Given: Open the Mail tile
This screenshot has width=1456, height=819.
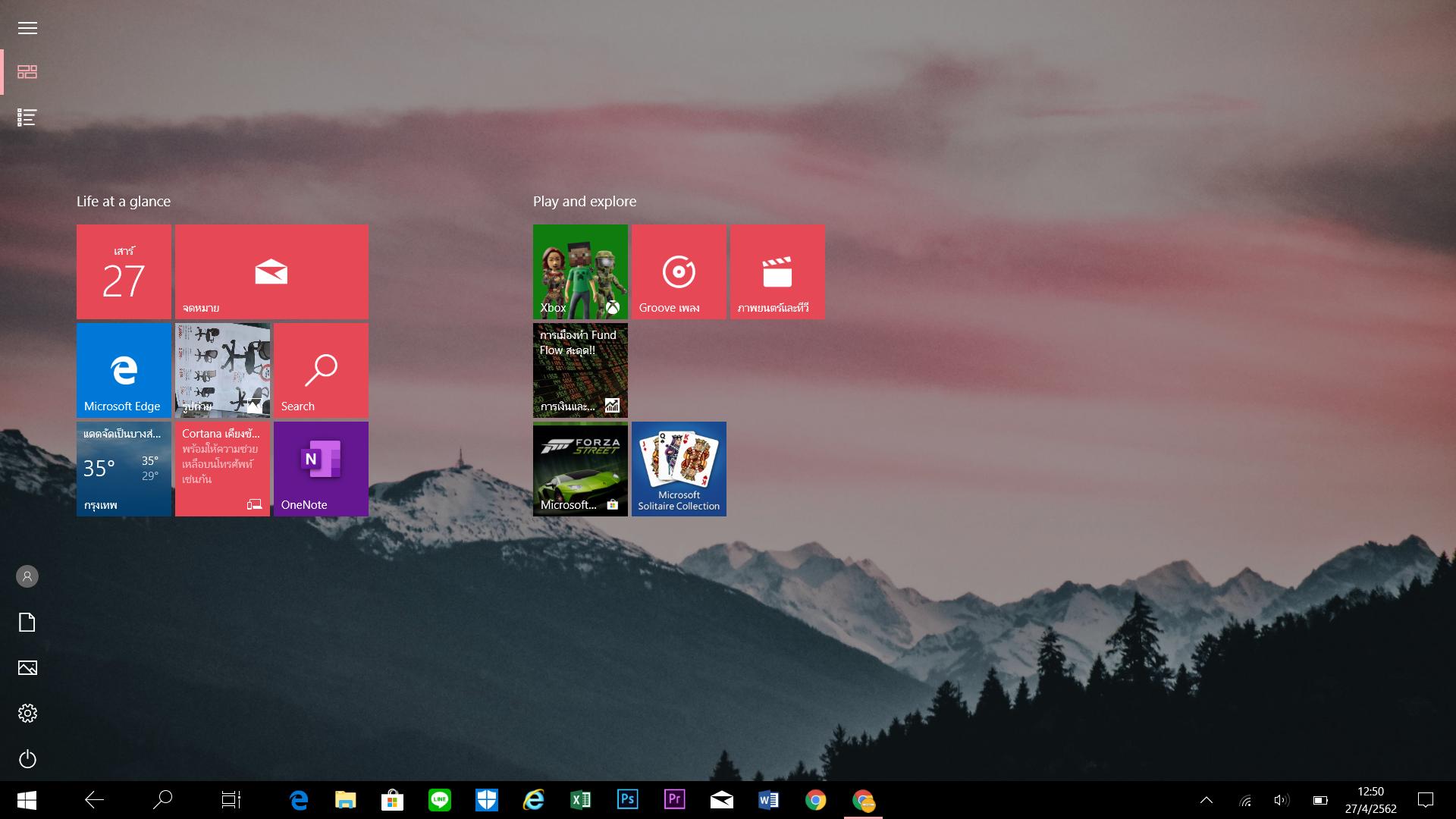Looking at the screenshot, I should [271, 271].
